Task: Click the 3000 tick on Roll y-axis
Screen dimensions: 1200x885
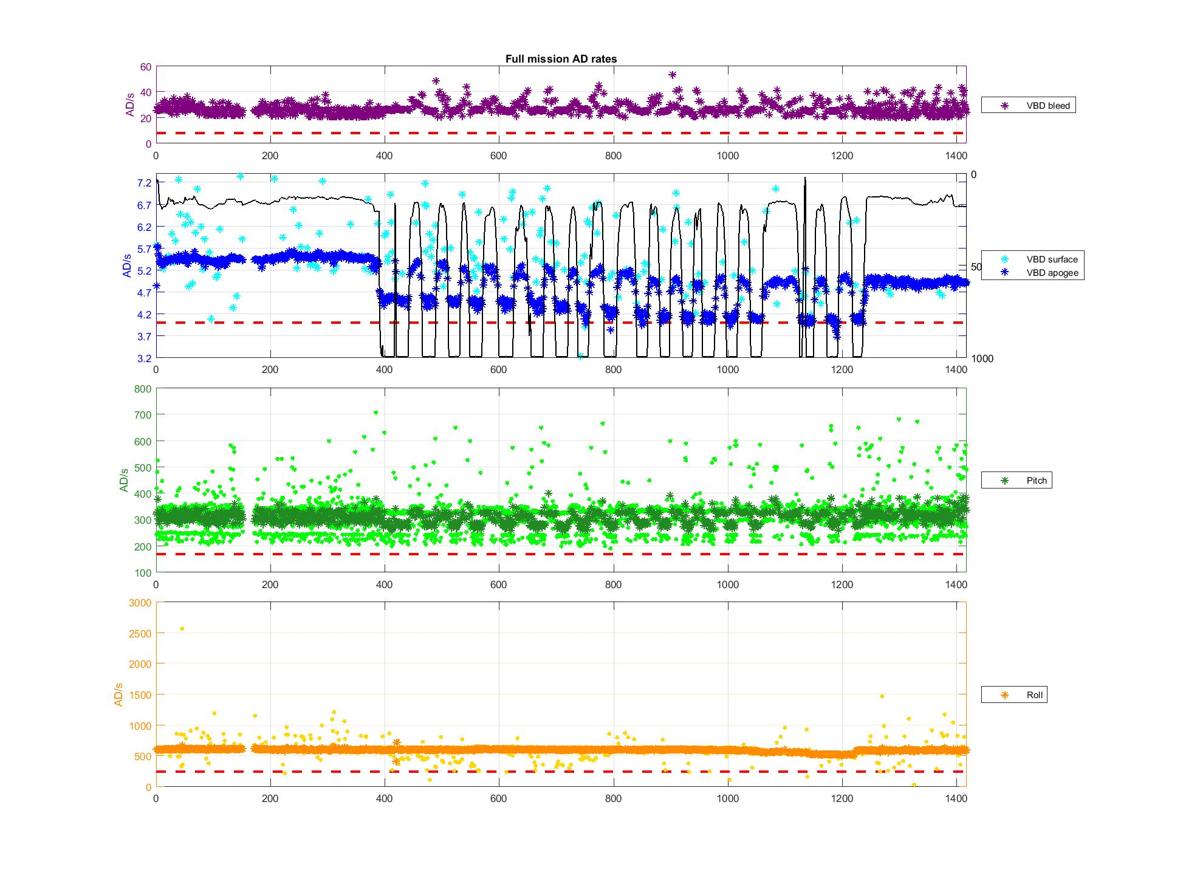Action: coord(138,602)
